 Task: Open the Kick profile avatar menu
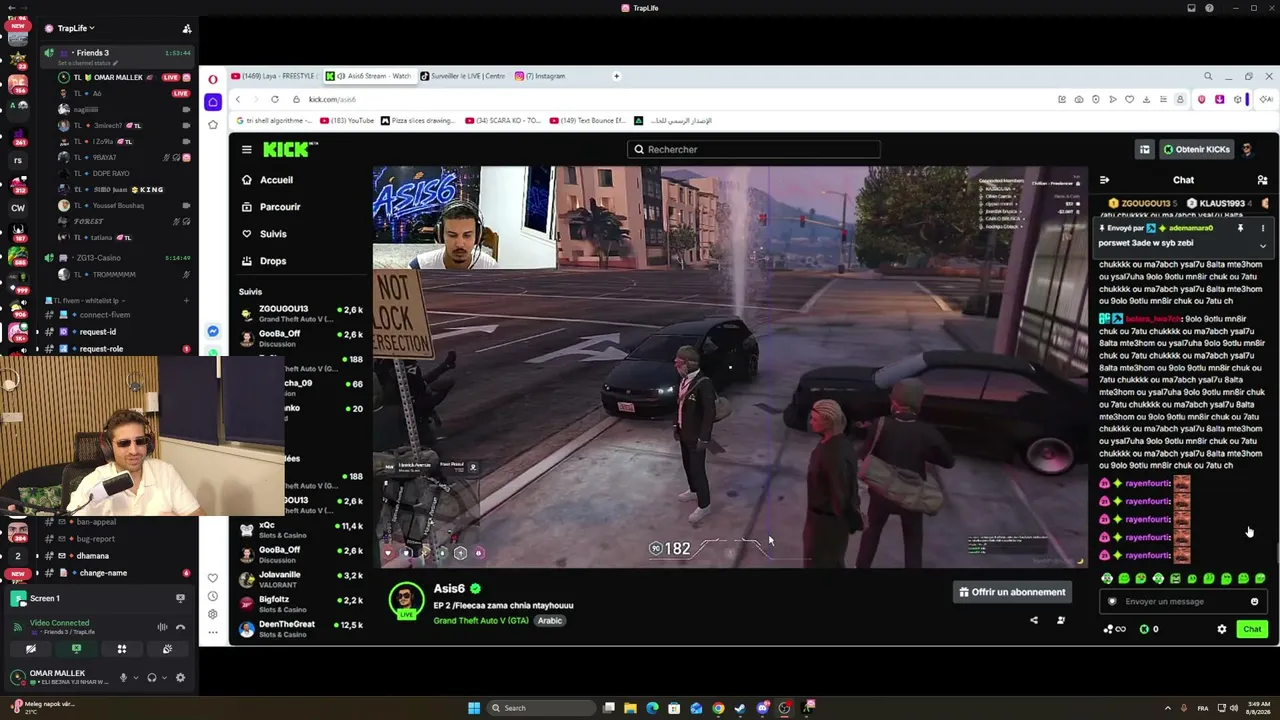pyautogui.click(x=1248, y=149)
